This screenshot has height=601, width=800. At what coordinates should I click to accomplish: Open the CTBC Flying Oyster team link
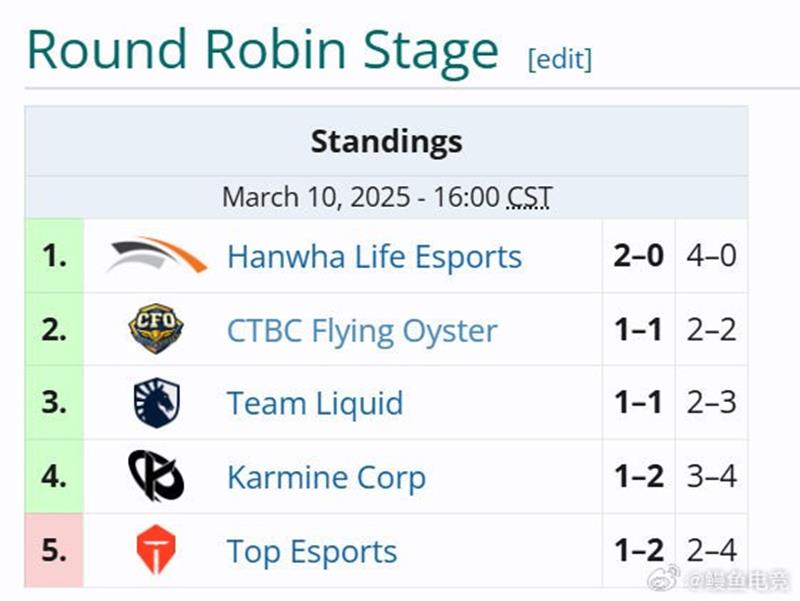point(361,331)
